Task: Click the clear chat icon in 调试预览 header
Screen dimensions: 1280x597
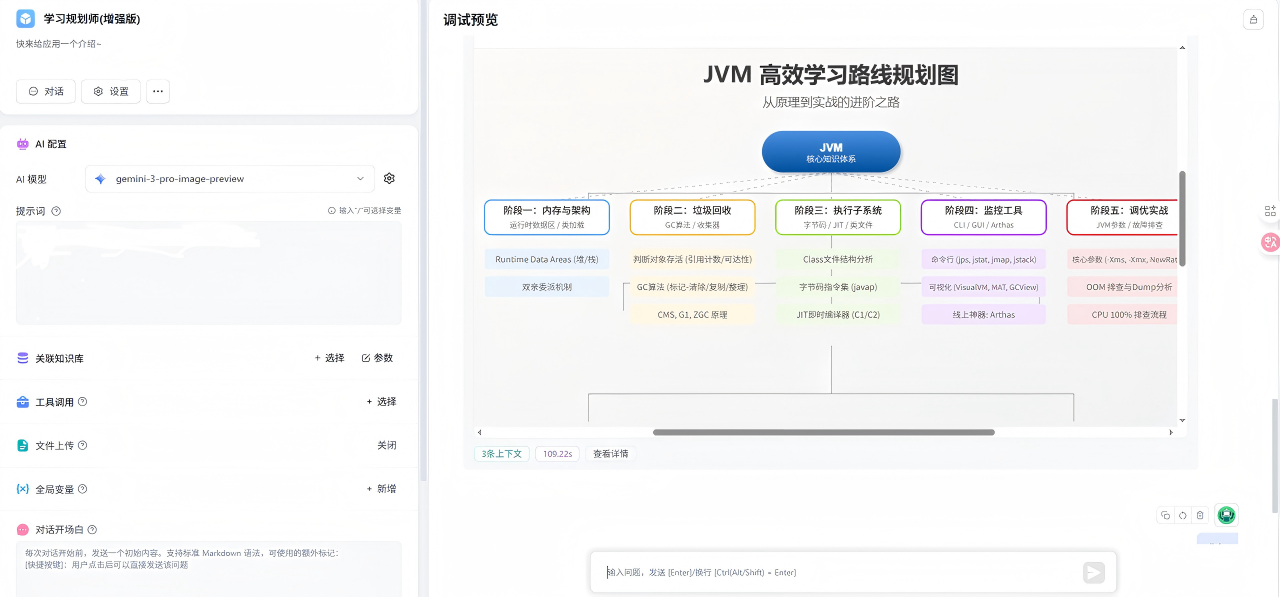Action: tap(1253, 20)
